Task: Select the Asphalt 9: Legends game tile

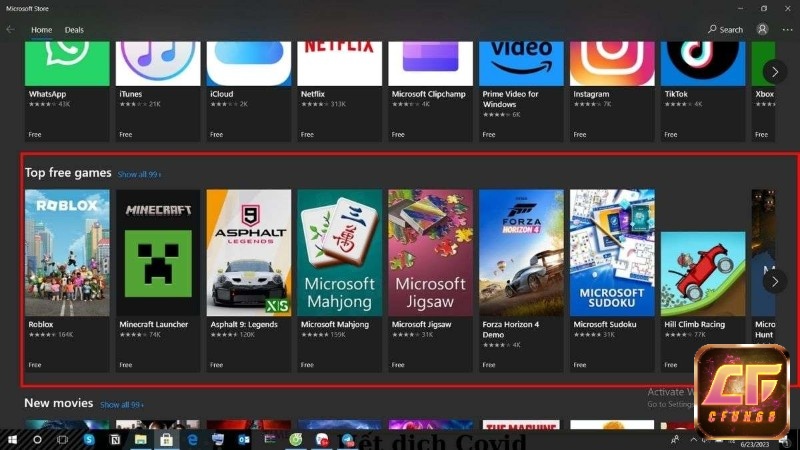Action: [248, 280]
